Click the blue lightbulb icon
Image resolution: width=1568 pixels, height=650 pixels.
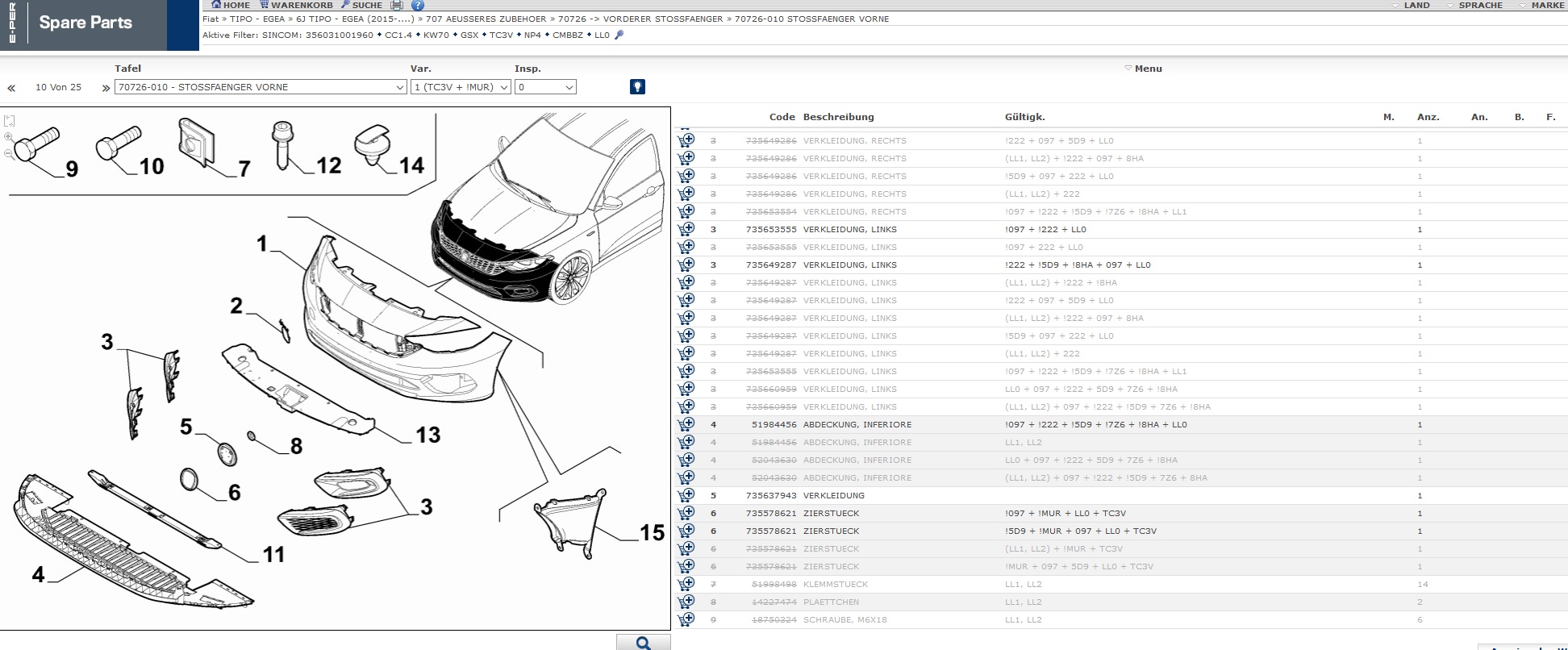pyautogui.click(x=637, y=87)
